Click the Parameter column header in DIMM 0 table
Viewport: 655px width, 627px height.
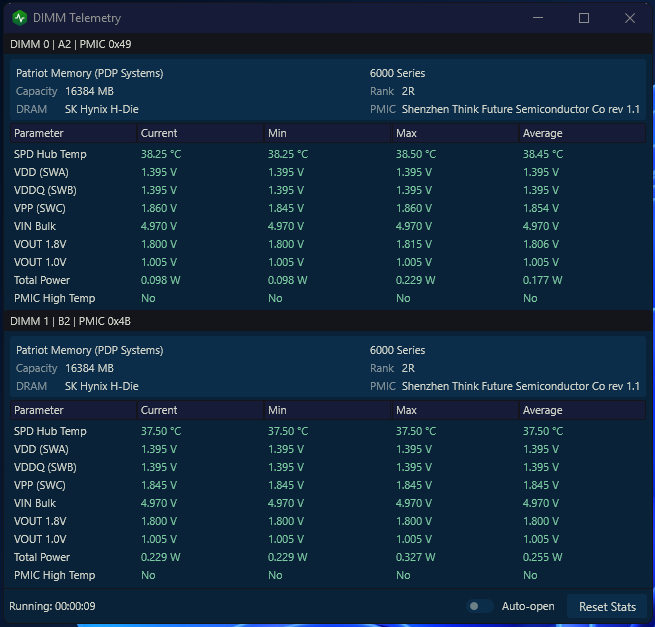74,133
